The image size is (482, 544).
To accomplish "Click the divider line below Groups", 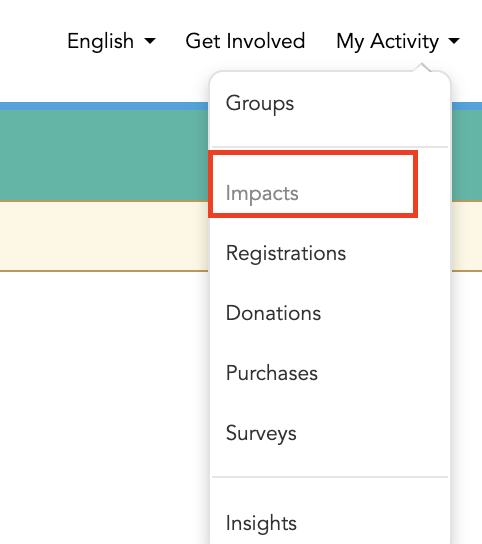I will coord(330,147).
